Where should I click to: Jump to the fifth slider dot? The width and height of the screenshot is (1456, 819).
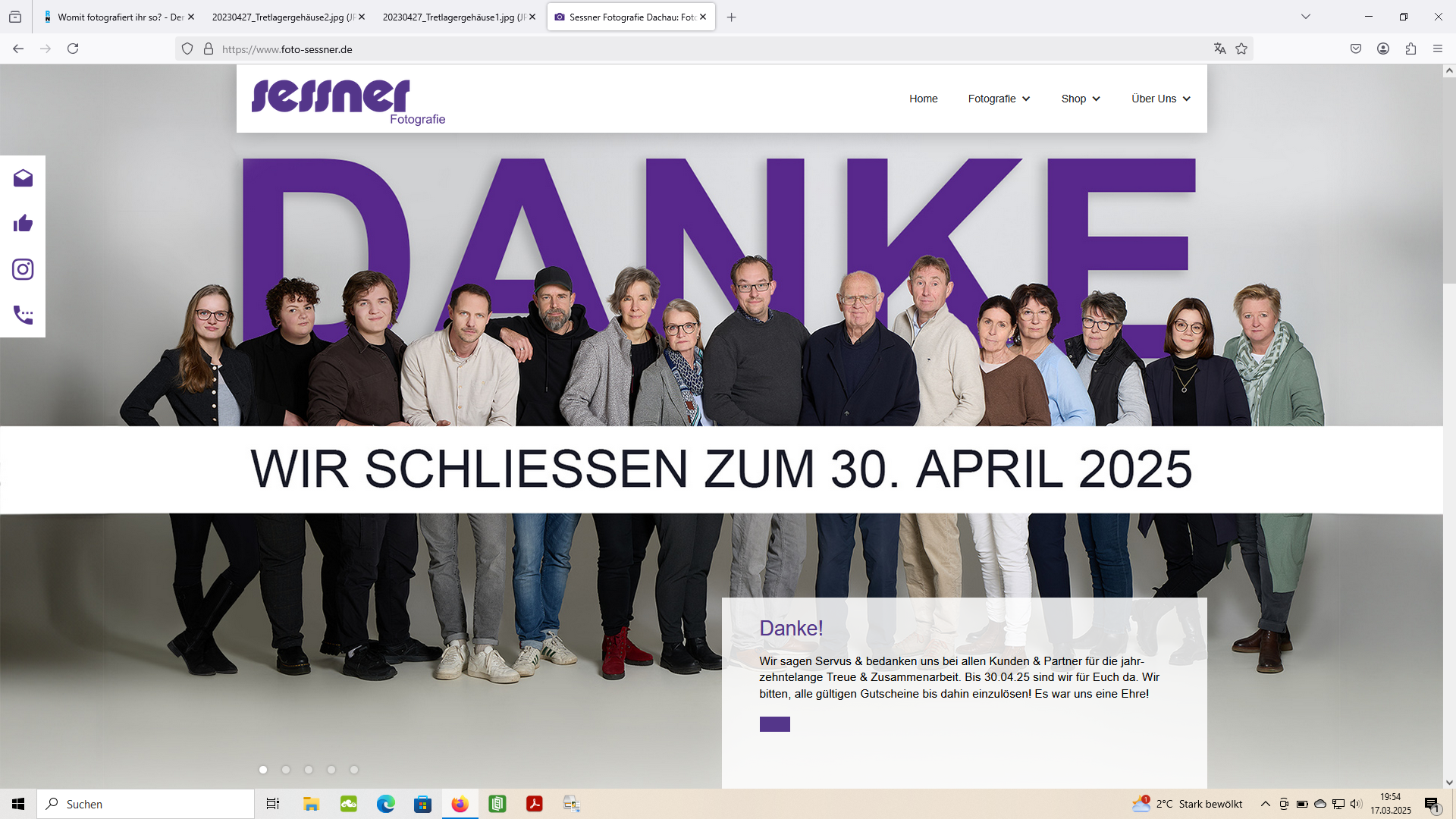pyautogui.click(x=354, y=770)
